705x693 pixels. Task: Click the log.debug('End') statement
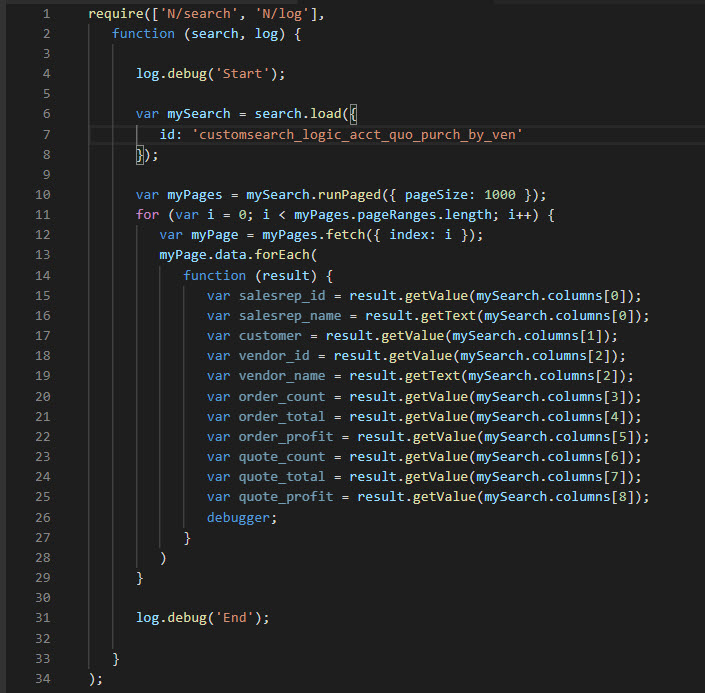pos(203,618)
